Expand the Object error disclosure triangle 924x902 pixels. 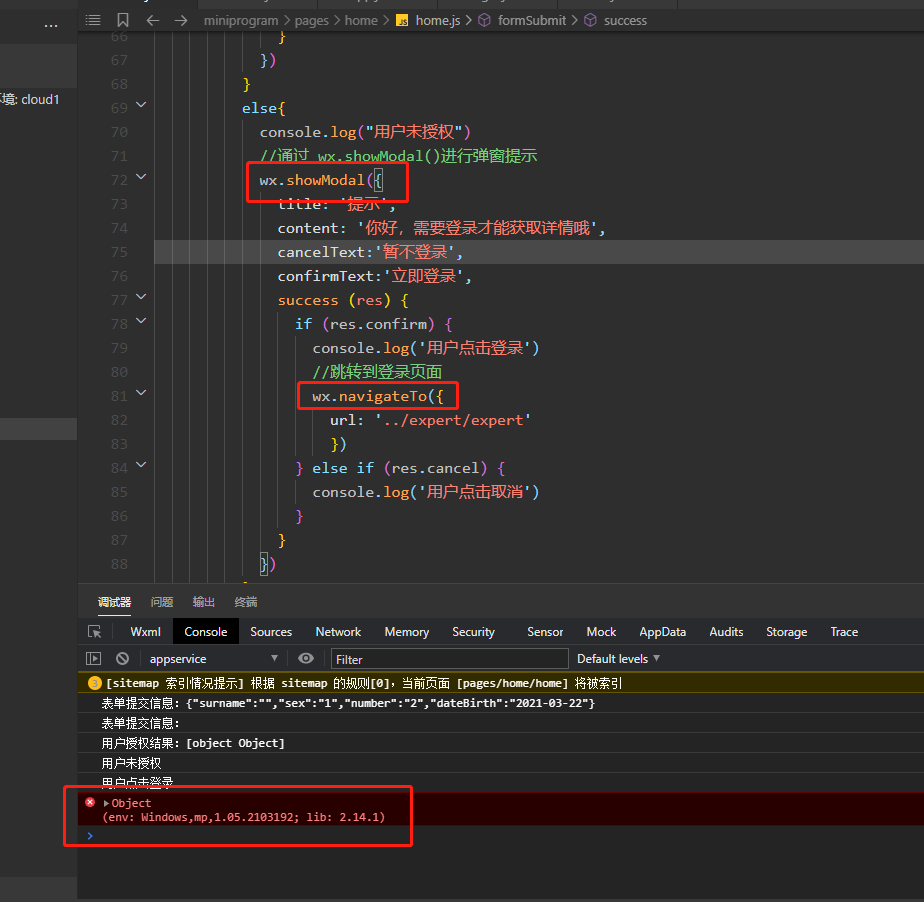pyautogui.click(x=106, y=803)
